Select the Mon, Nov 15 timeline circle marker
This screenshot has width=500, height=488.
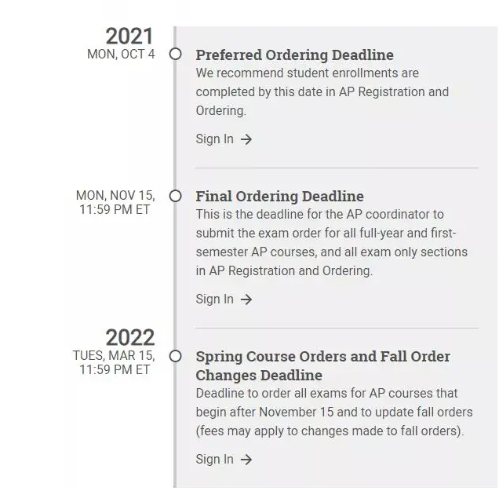click(x=175, y=196)
